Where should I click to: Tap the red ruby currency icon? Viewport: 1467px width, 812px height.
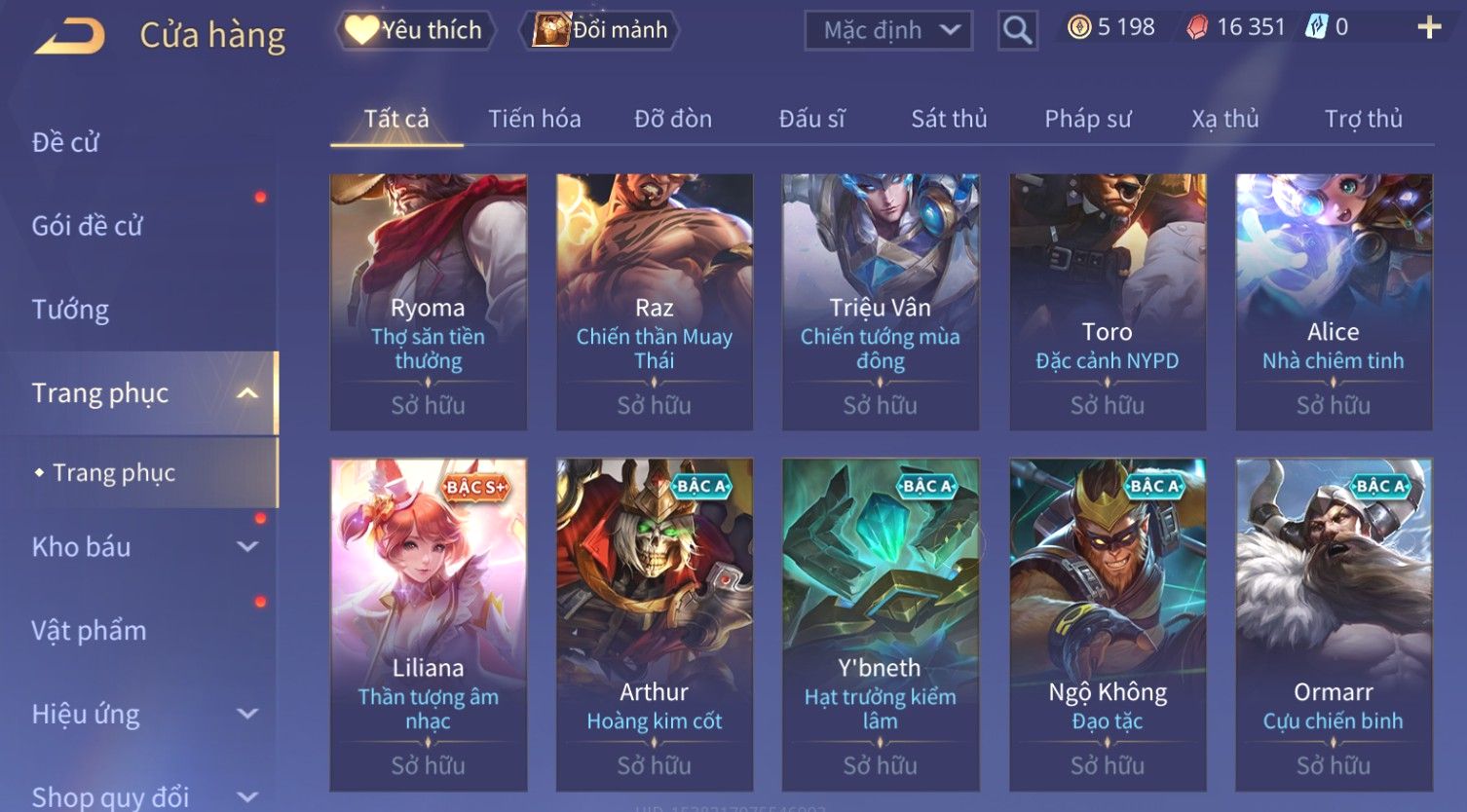(x=1197, y=28)
